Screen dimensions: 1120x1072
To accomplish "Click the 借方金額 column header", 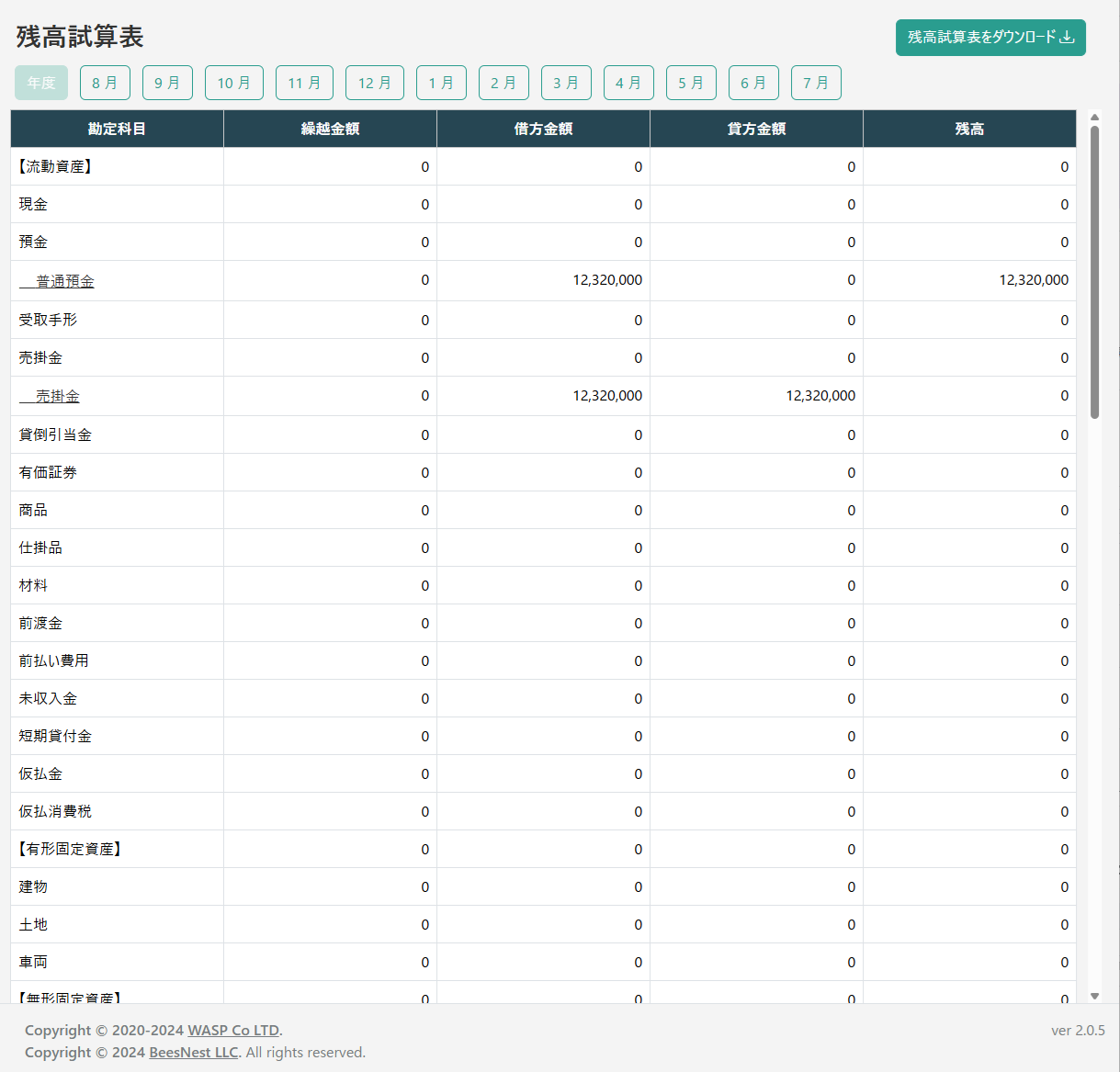I will (543, 129).
